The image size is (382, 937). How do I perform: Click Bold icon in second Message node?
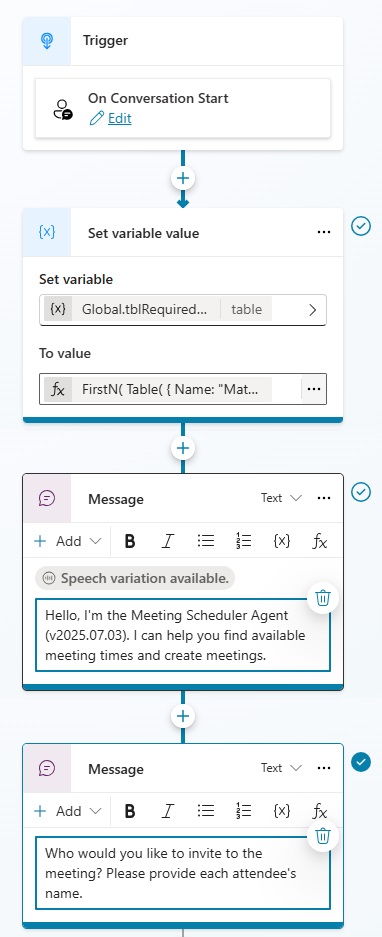tap(130, 811)
